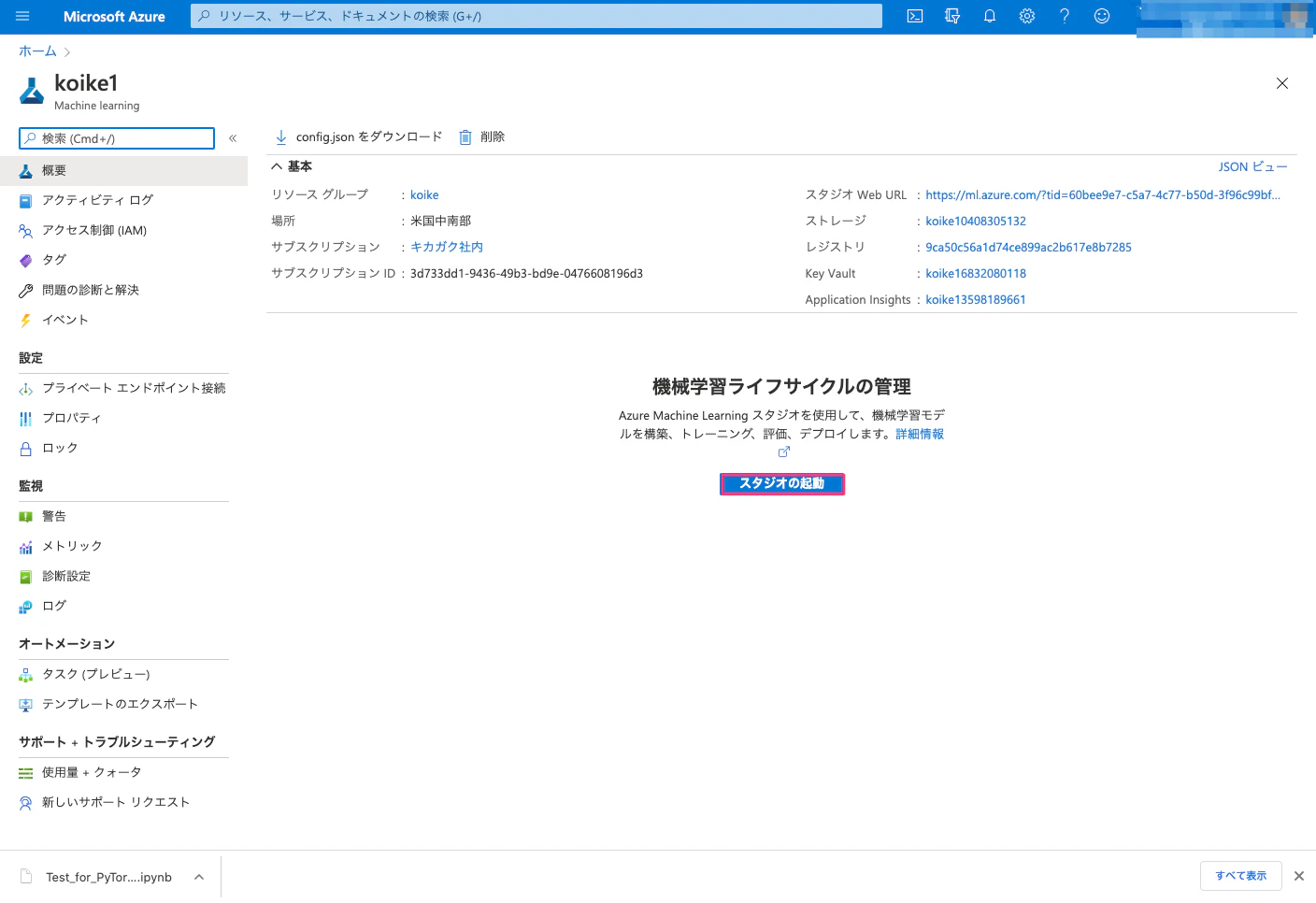
Task: Focus the sidebar 検索 (Cmd+/) field
Action: 117,138
